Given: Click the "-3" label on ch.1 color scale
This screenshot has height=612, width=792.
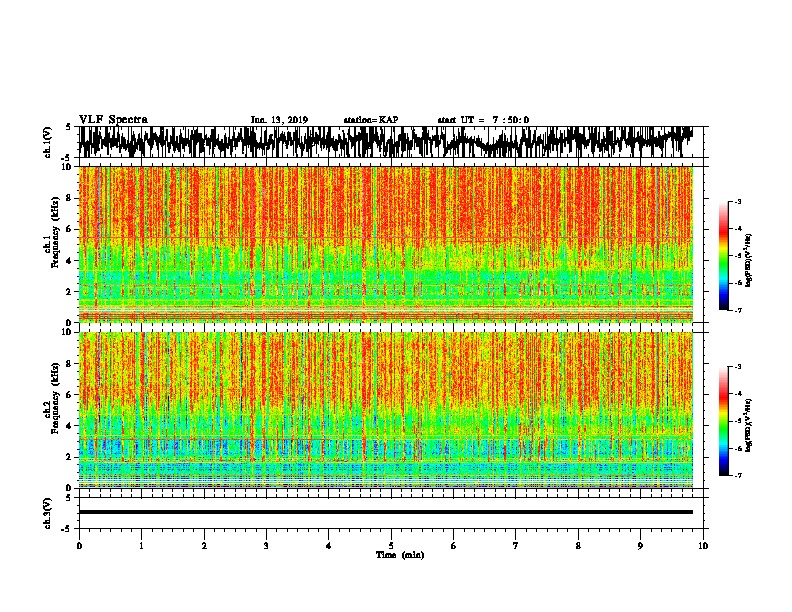Looking at the screenshot, I should pyautogui.click(x=737, y=201).
